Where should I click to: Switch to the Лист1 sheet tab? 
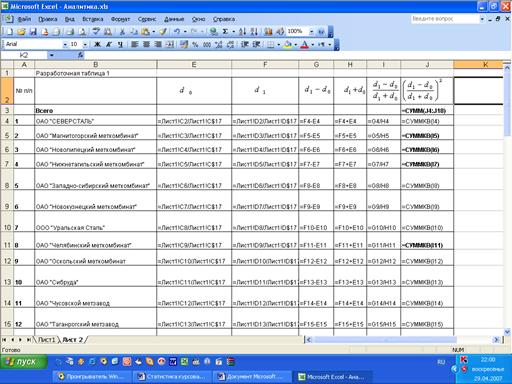tap(46, 340)
